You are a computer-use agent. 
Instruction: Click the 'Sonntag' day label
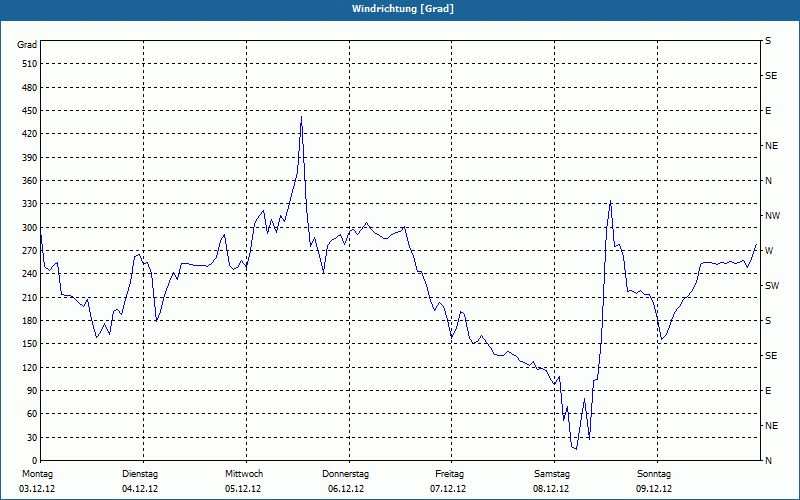coord(654,474)
